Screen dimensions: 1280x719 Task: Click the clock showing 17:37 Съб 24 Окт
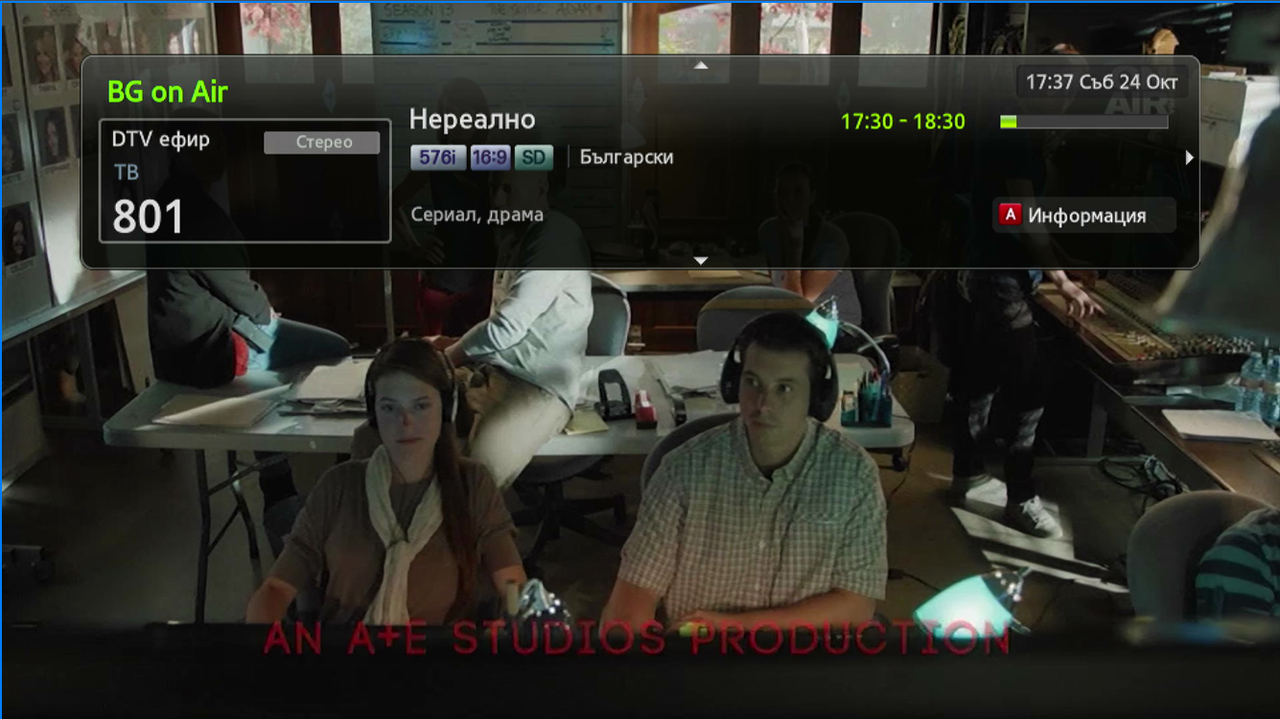pyautogui.click(x=1102, y=82)
